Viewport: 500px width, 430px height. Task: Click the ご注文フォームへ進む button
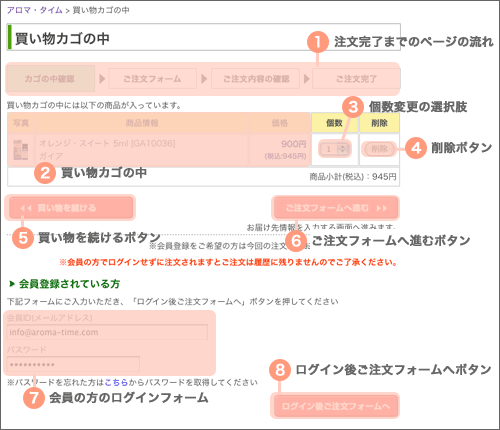pyautogui.click(x=336, y=208)
